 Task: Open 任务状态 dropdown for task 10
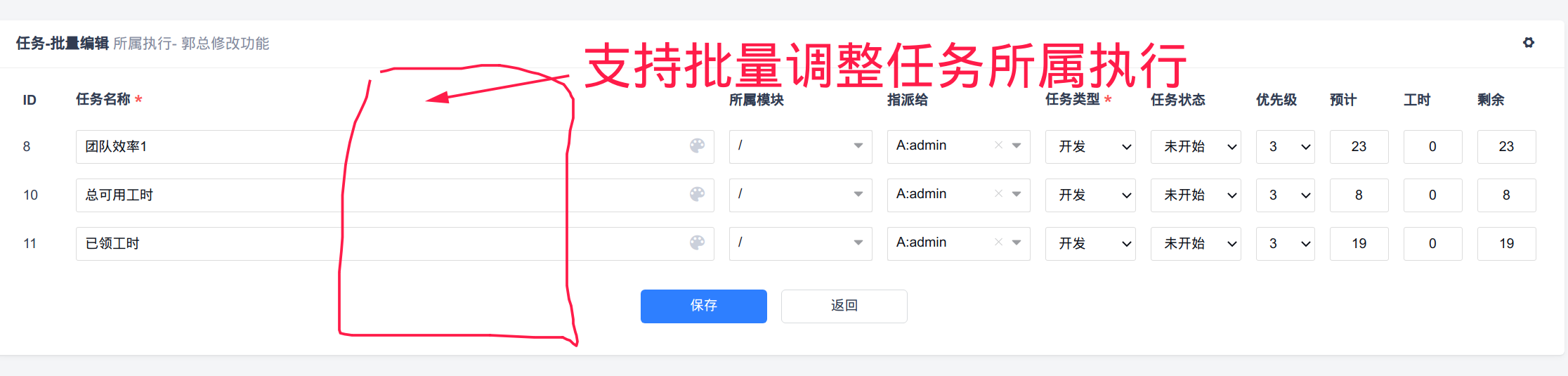coord(1196,195)
